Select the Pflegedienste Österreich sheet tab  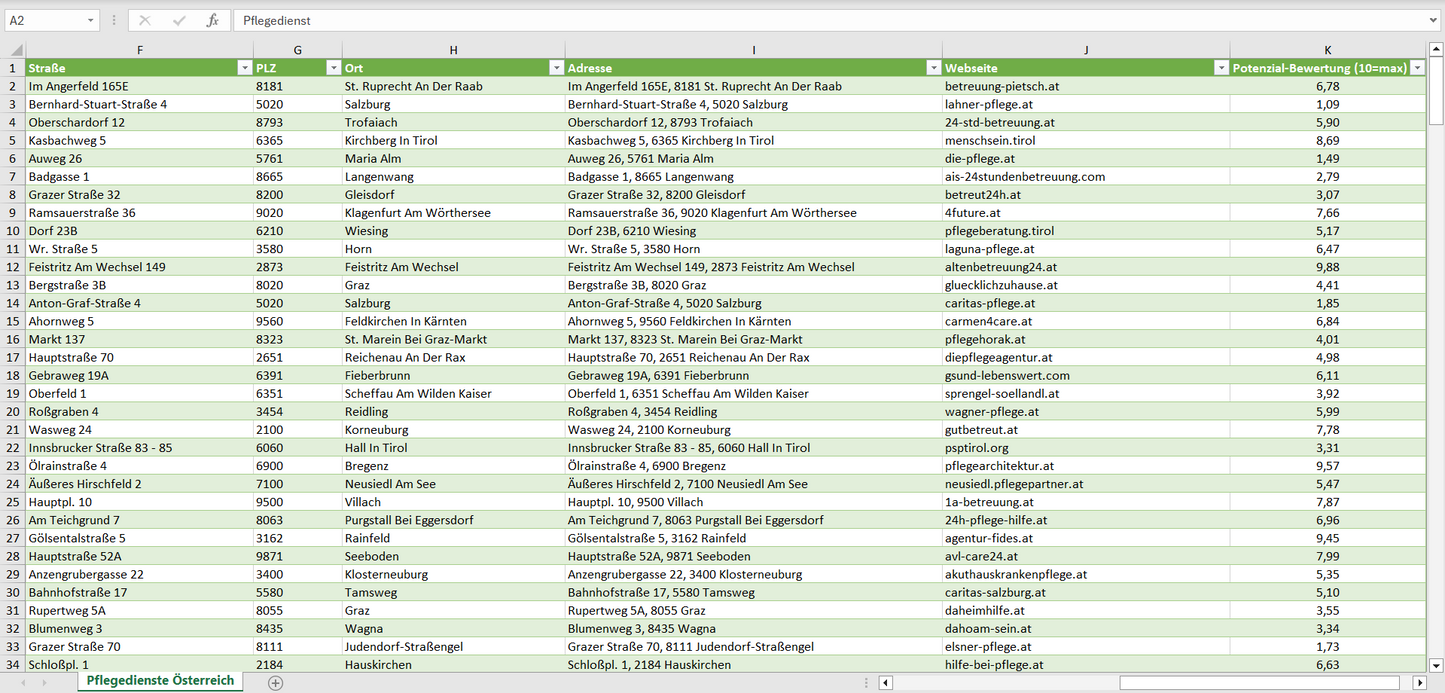pyautogui.click(x=160, y=681)
